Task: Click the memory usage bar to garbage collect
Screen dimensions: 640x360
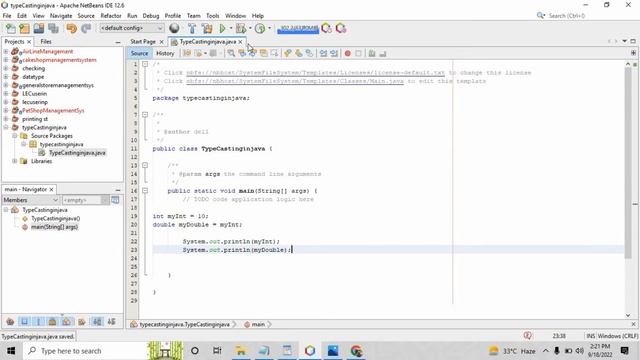Action: pos(298,28)
